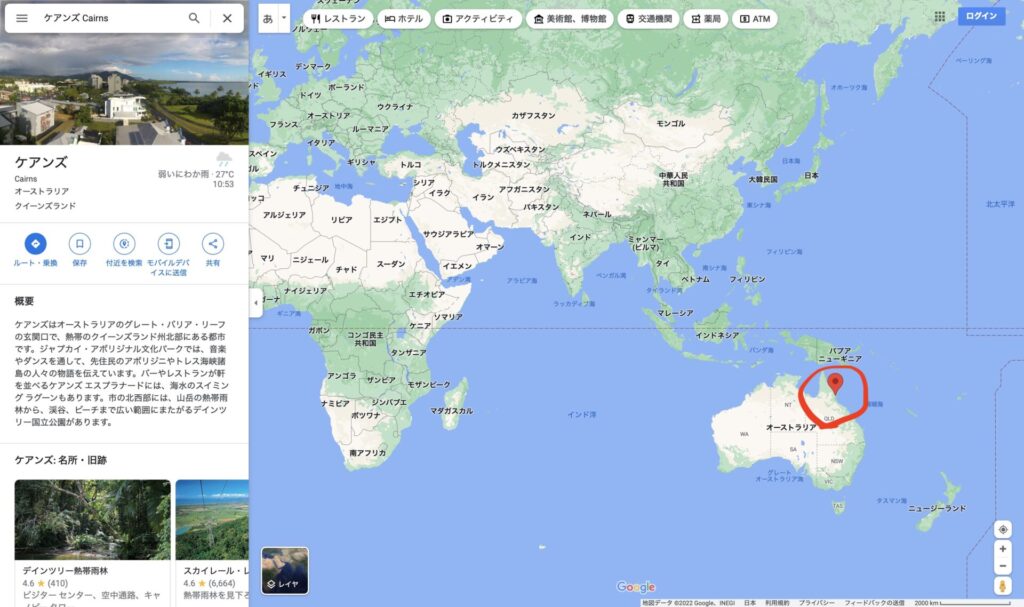The image size is (1024, 607).
Task: Collapse the side panel with arrow tab
Action: 256,303
